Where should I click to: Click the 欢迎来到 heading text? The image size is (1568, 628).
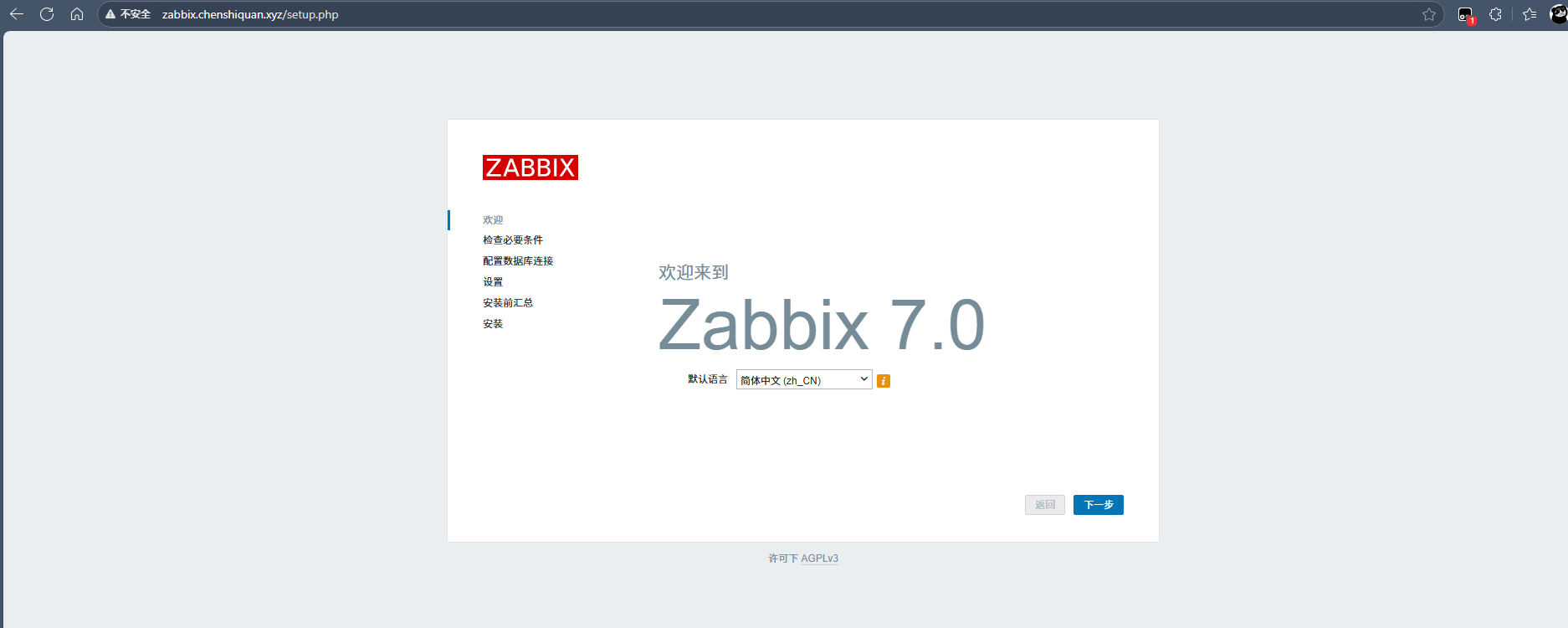coord(694,272)
